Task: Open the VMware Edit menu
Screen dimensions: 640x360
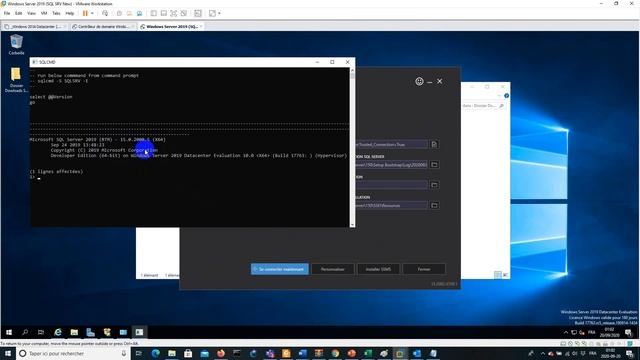Action: pyautogui.click(x=19, y=13)
